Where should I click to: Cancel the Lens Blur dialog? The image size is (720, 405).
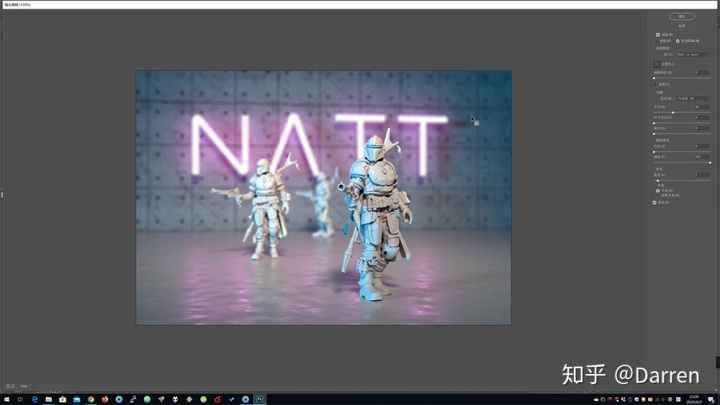(682, 26)
